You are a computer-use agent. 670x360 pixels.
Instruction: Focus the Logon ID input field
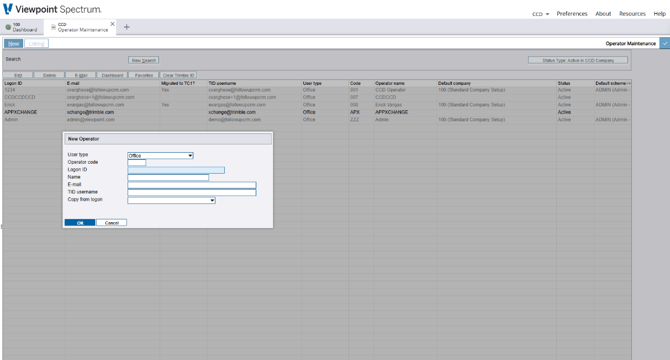(176, 170)
